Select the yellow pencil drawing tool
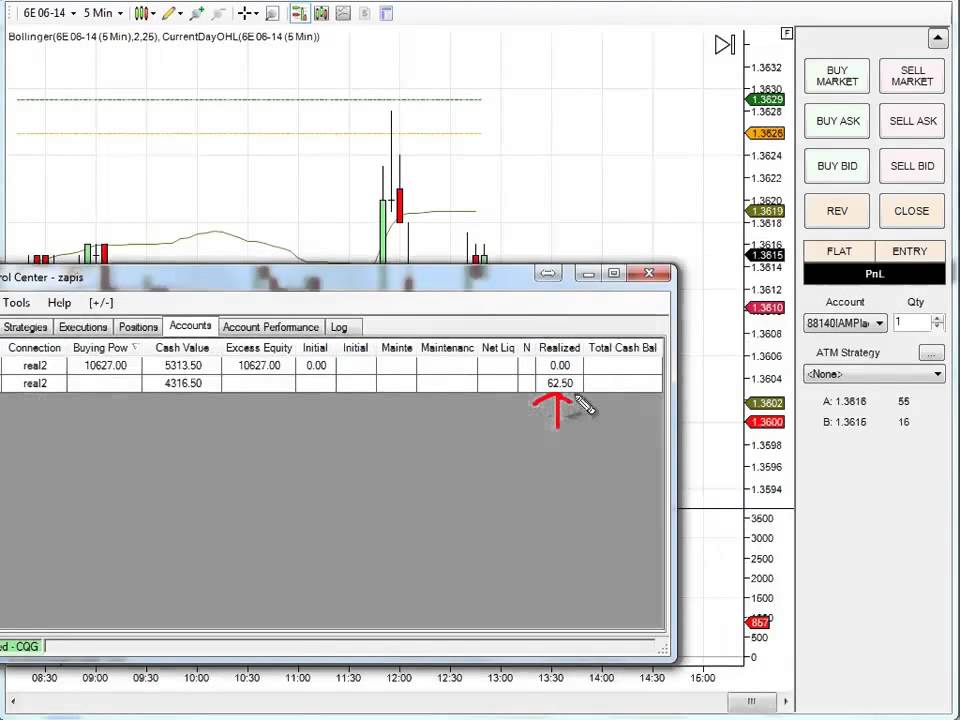960x720 pixels. pyautogui.click(x=169, y=13)
